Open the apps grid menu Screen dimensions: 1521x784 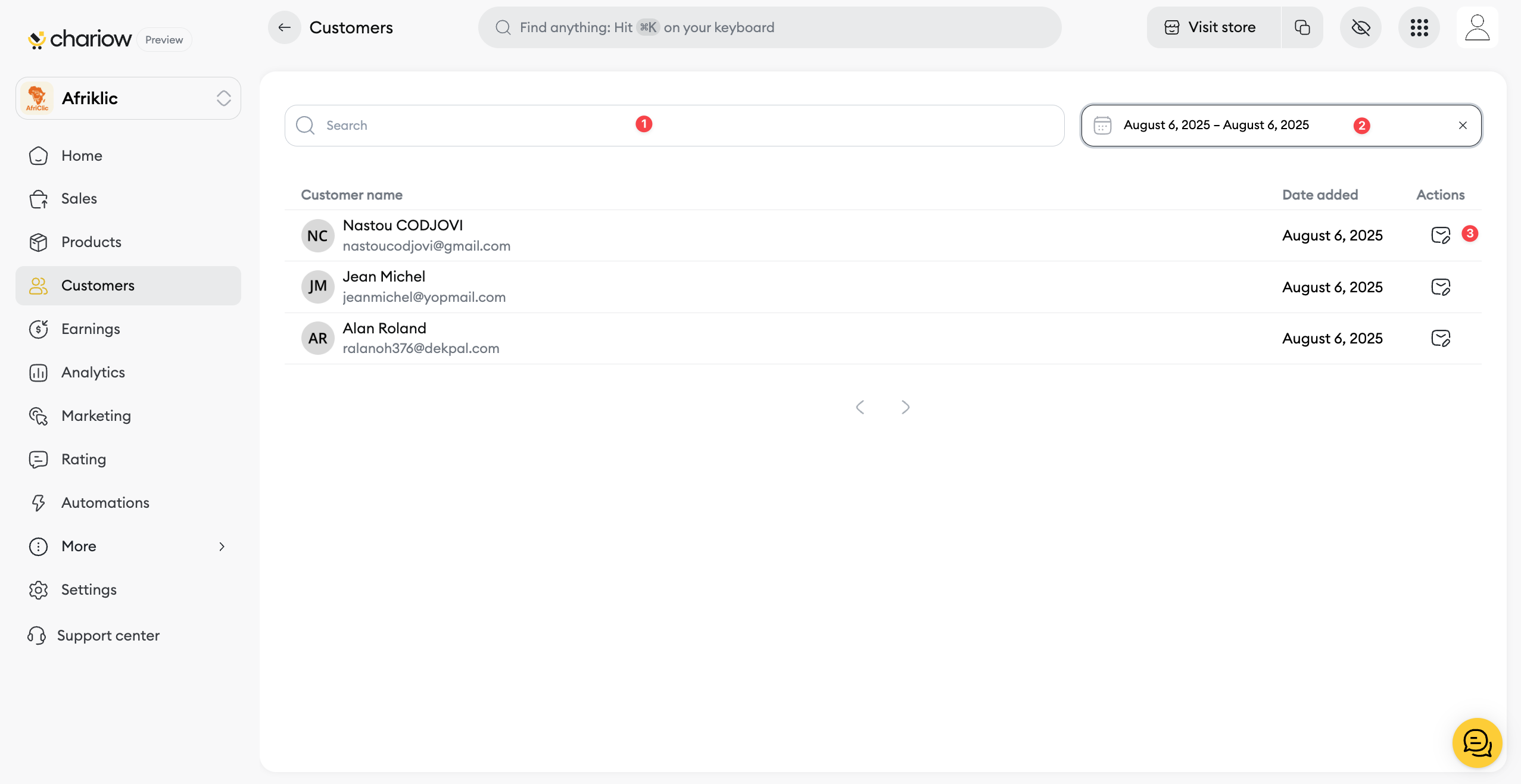point(1419,27)
